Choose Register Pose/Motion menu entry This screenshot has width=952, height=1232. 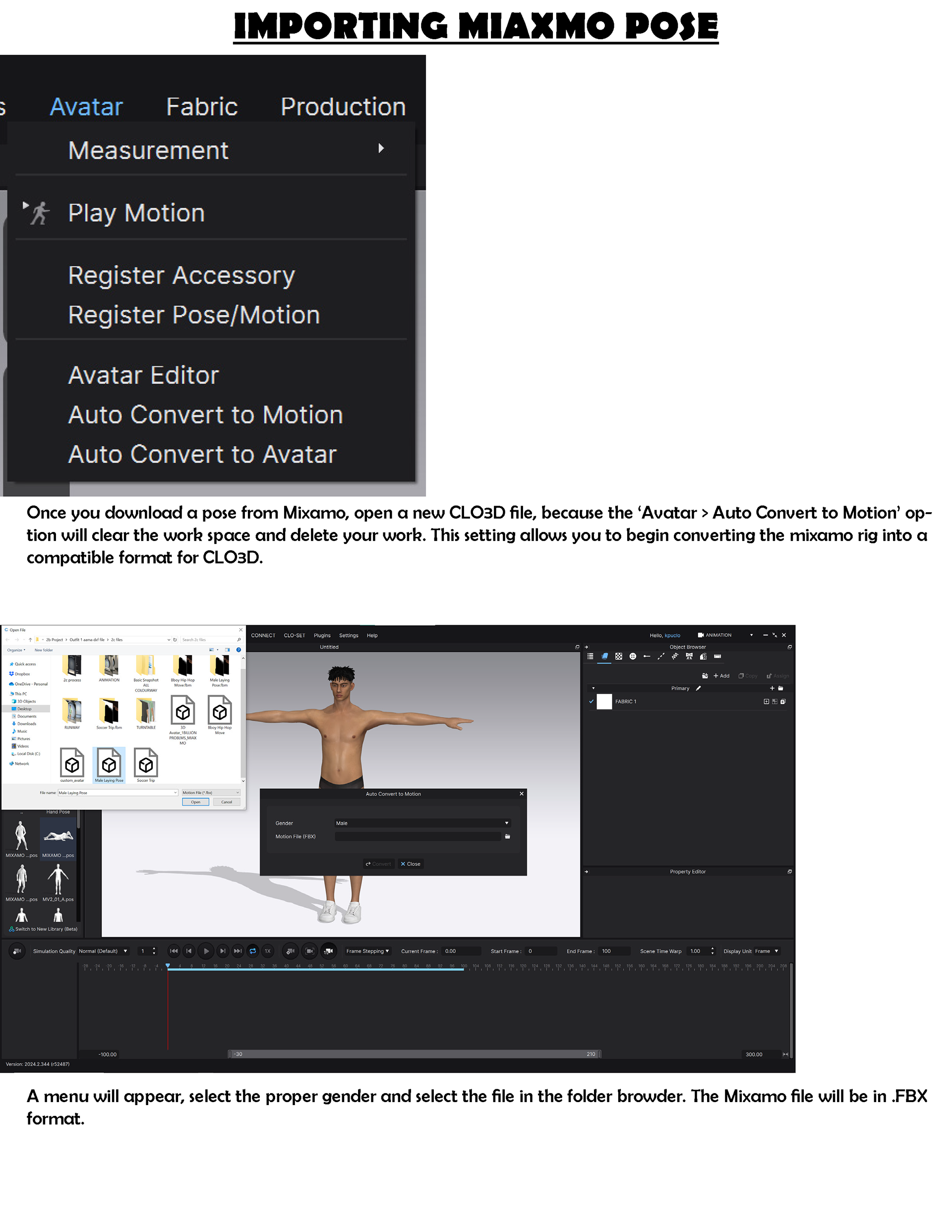click(x=193, y=315)
